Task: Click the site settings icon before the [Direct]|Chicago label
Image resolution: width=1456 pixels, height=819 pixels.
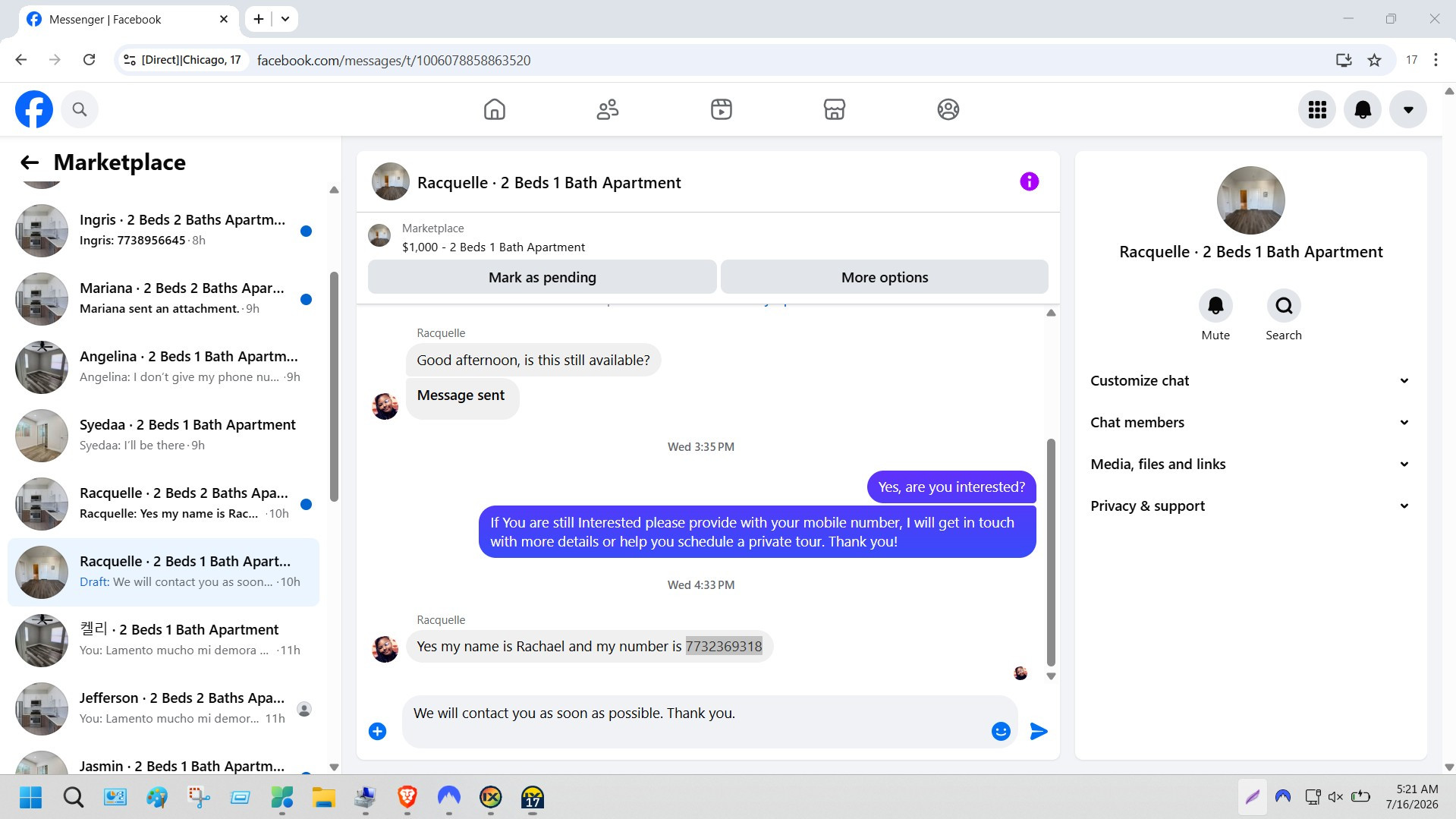Action: click(130, 60)
